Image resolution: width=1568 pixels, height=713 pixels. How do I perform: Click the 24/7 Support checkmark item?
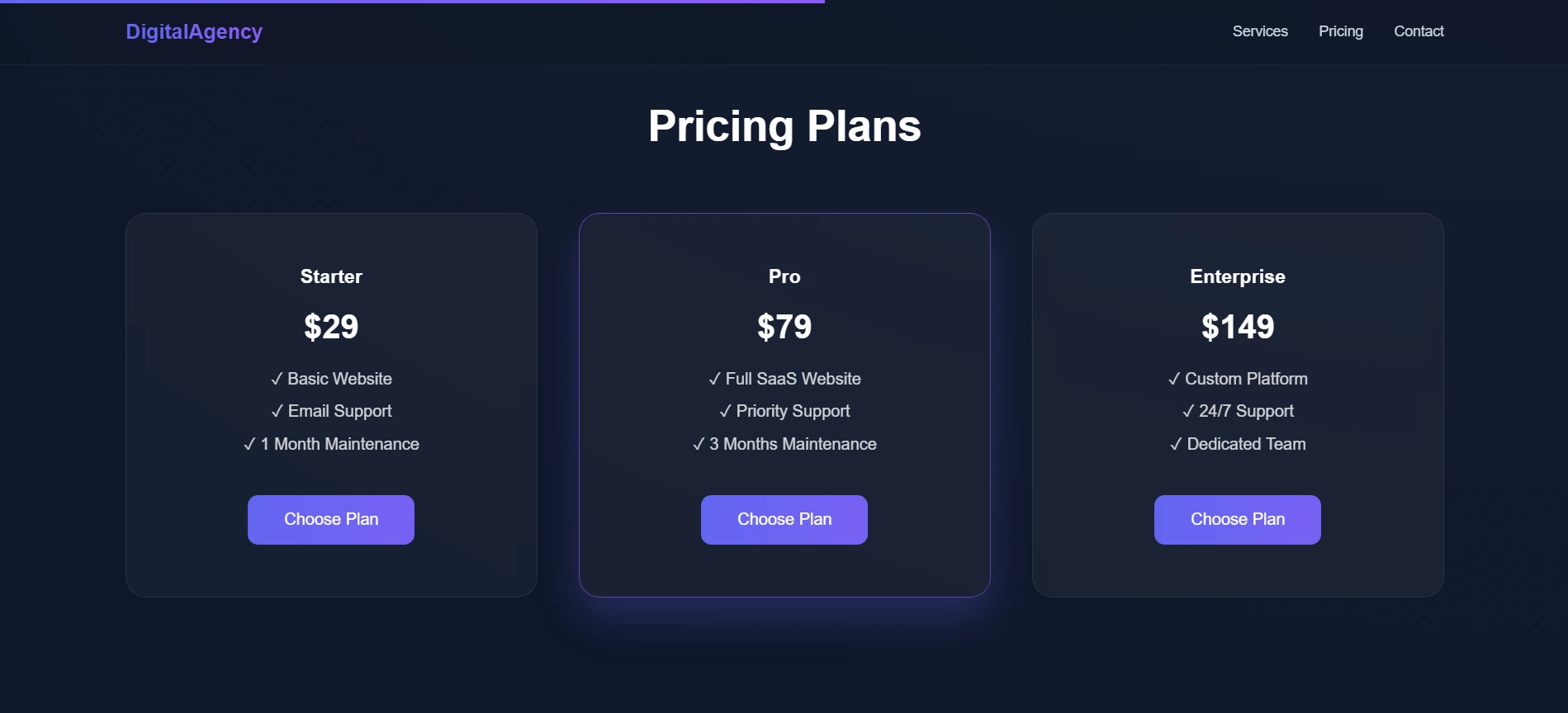[x=1237, y=411]
